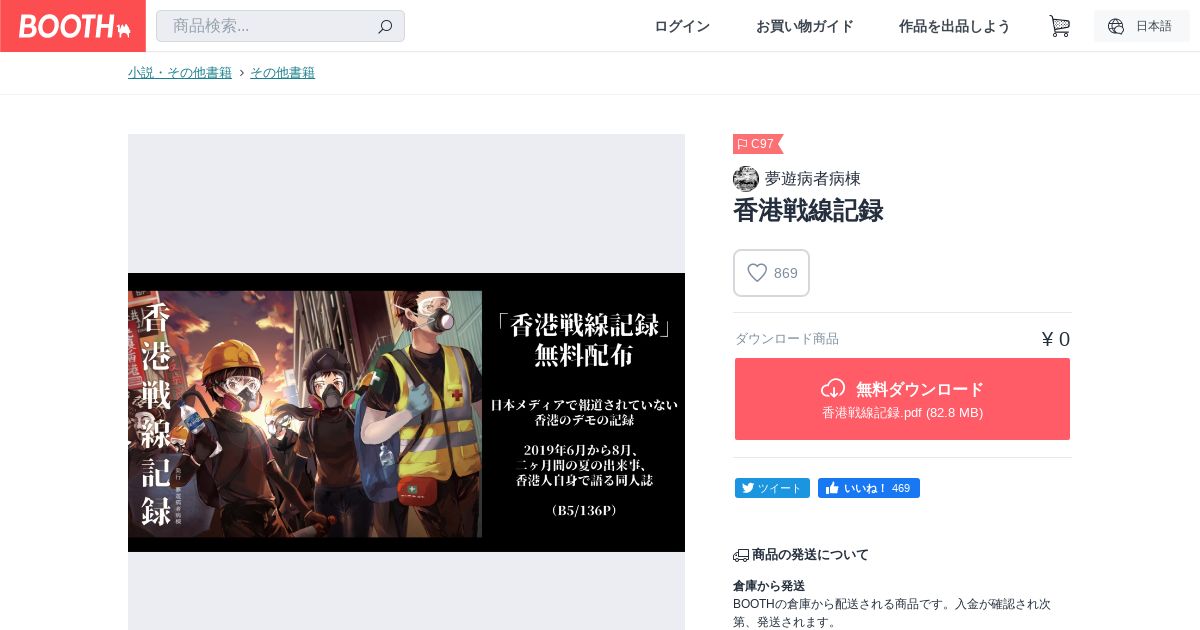The width and height of the screenshot is (1200, 630).
Task: Open the shopping cart
Action: (1059, 26)
